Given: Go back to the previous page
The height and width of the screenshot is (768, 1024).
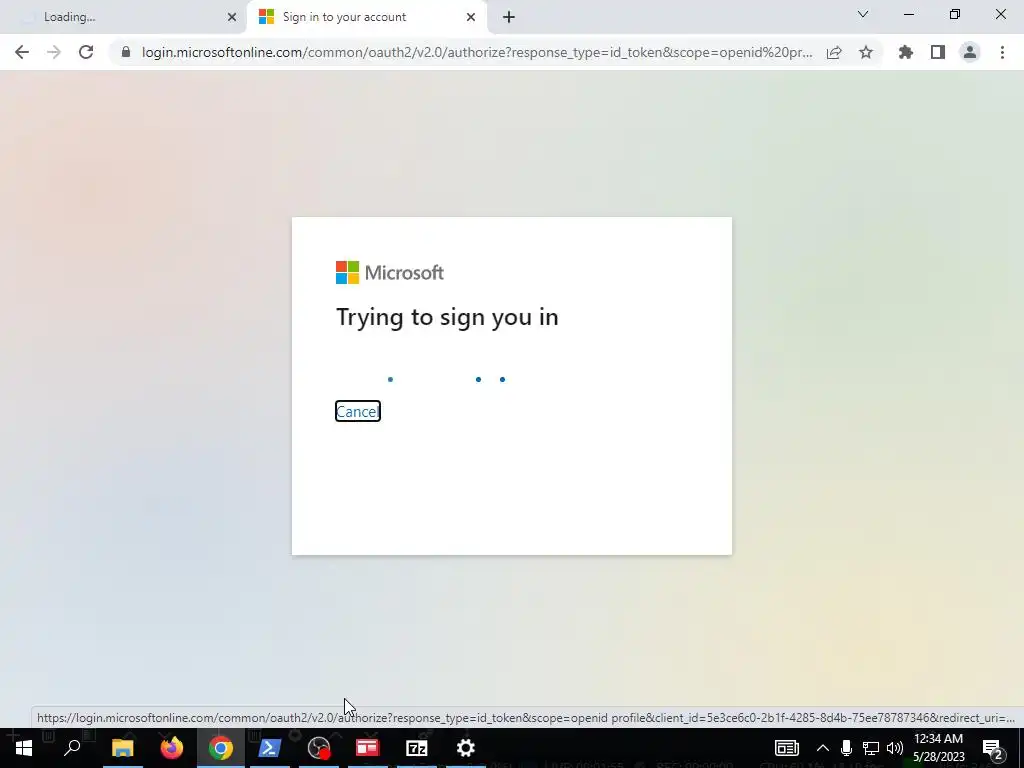Looking at the screenshot, I should point(22,52).
